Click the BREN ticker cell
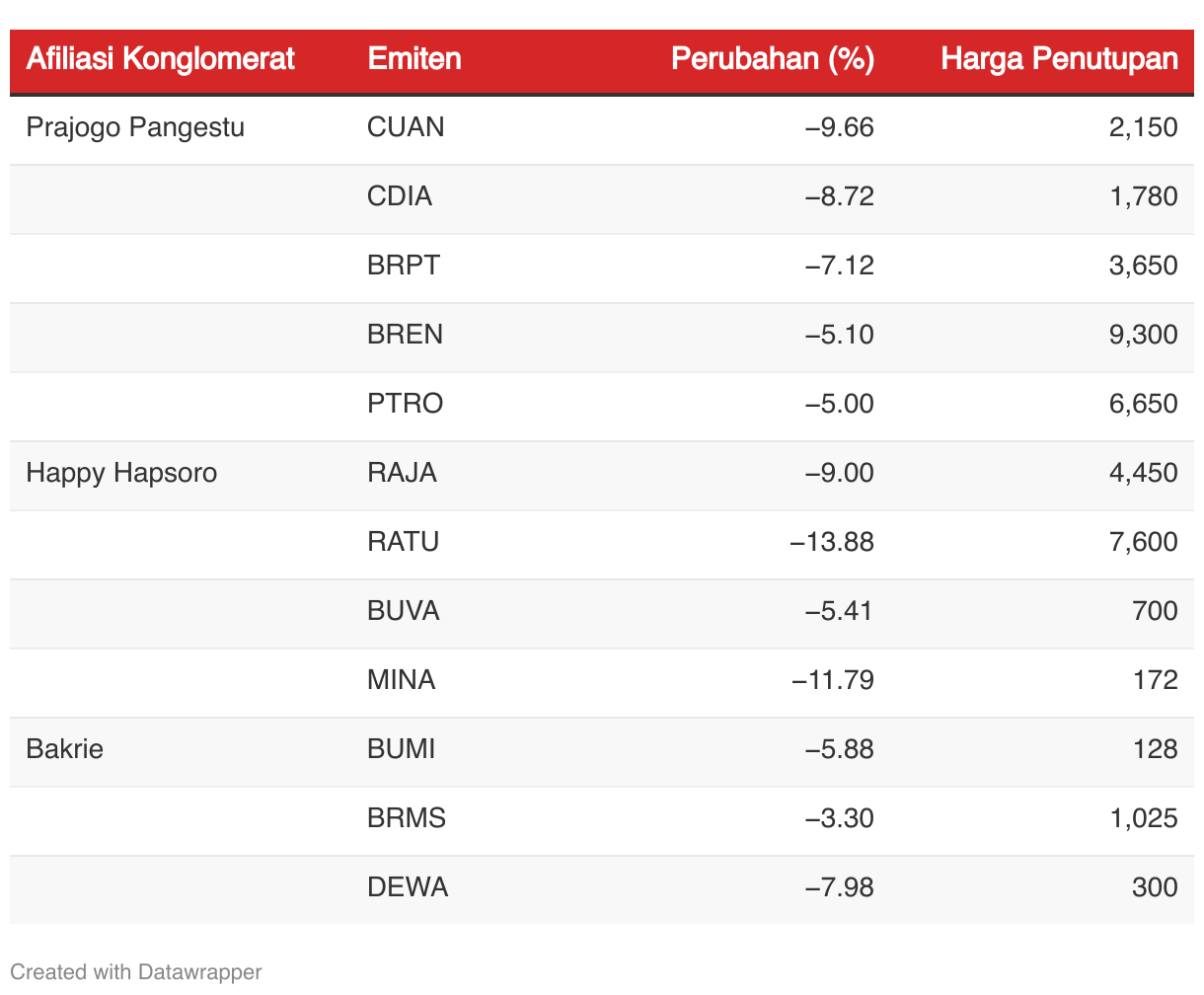Image resolution: width=1204 pixels, height=995 pixels. coord(405,335)
